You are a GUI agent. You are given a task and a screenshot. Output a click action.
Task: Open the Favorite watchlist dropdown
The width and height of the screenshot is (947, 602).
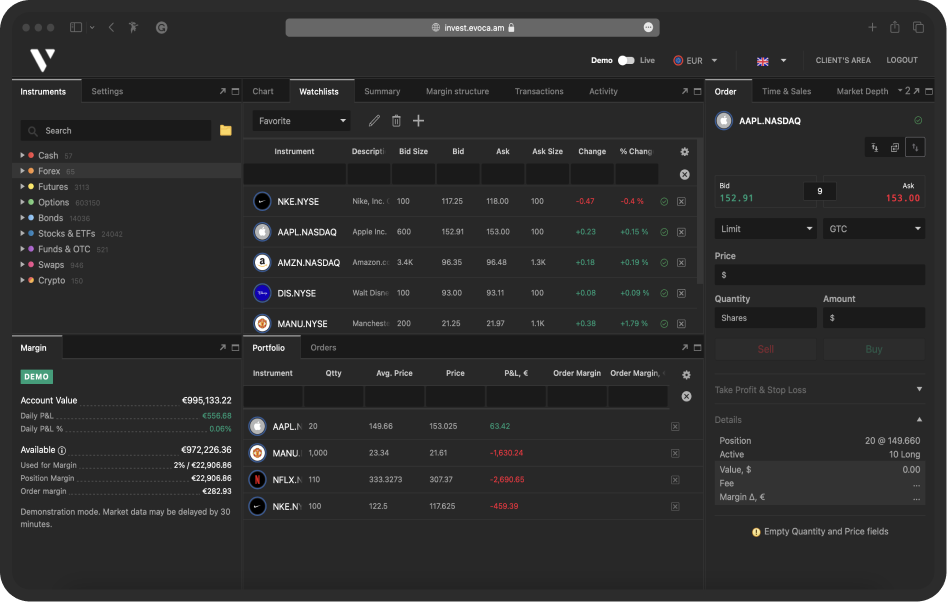click(301, 121)
